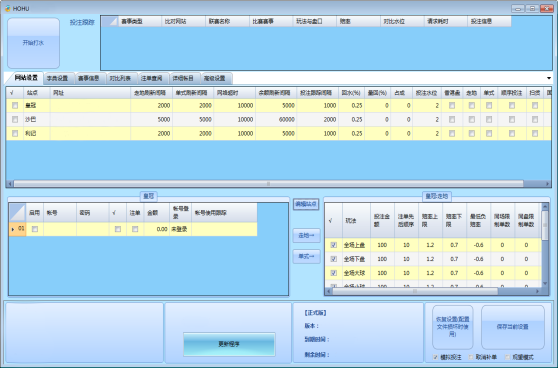Viewport: 558px width, 368px height.
Task: Click the right arrow of the play-type horizontal scrollbar
Action: 537,291
